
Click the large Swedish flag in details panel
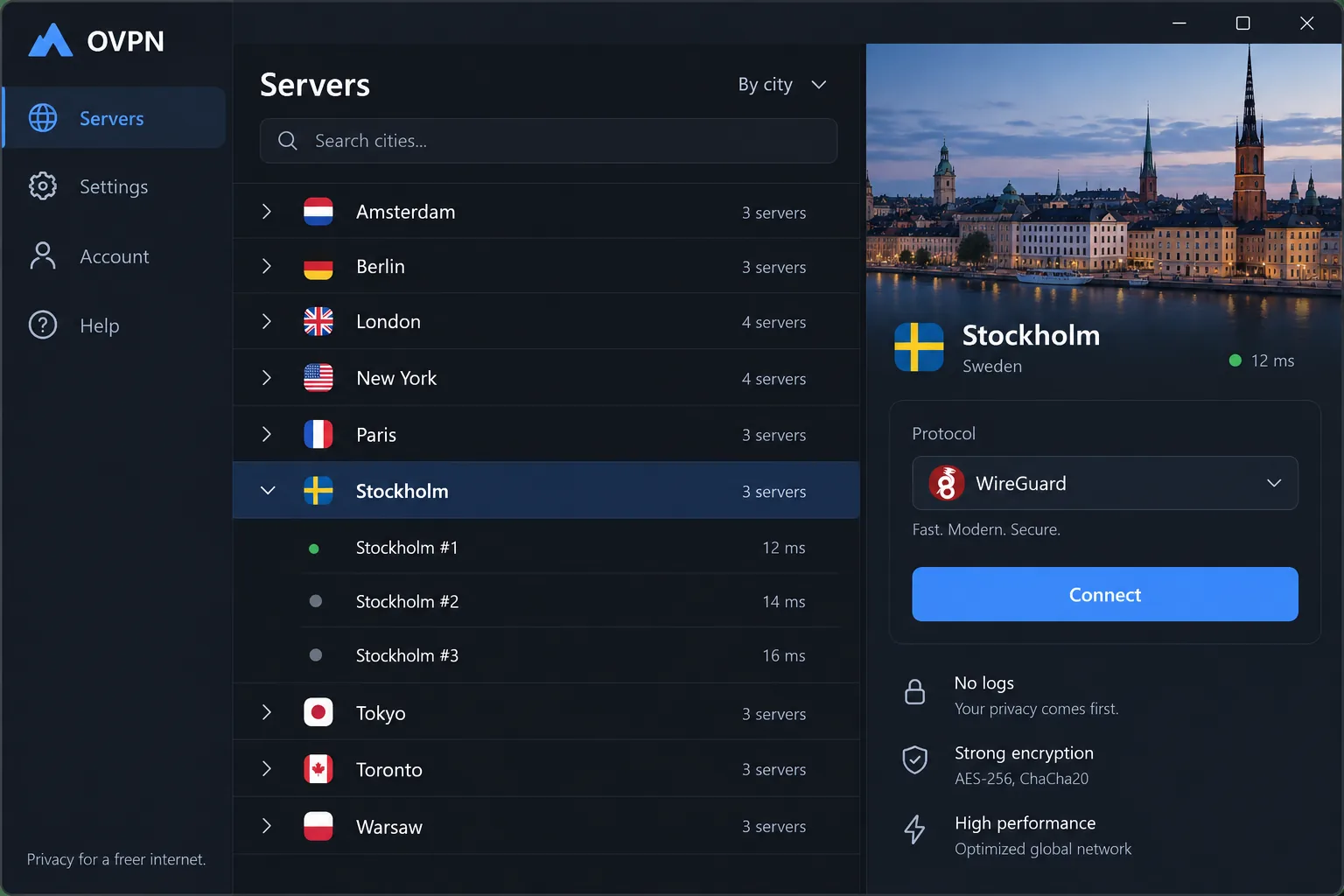click(919, 347)
